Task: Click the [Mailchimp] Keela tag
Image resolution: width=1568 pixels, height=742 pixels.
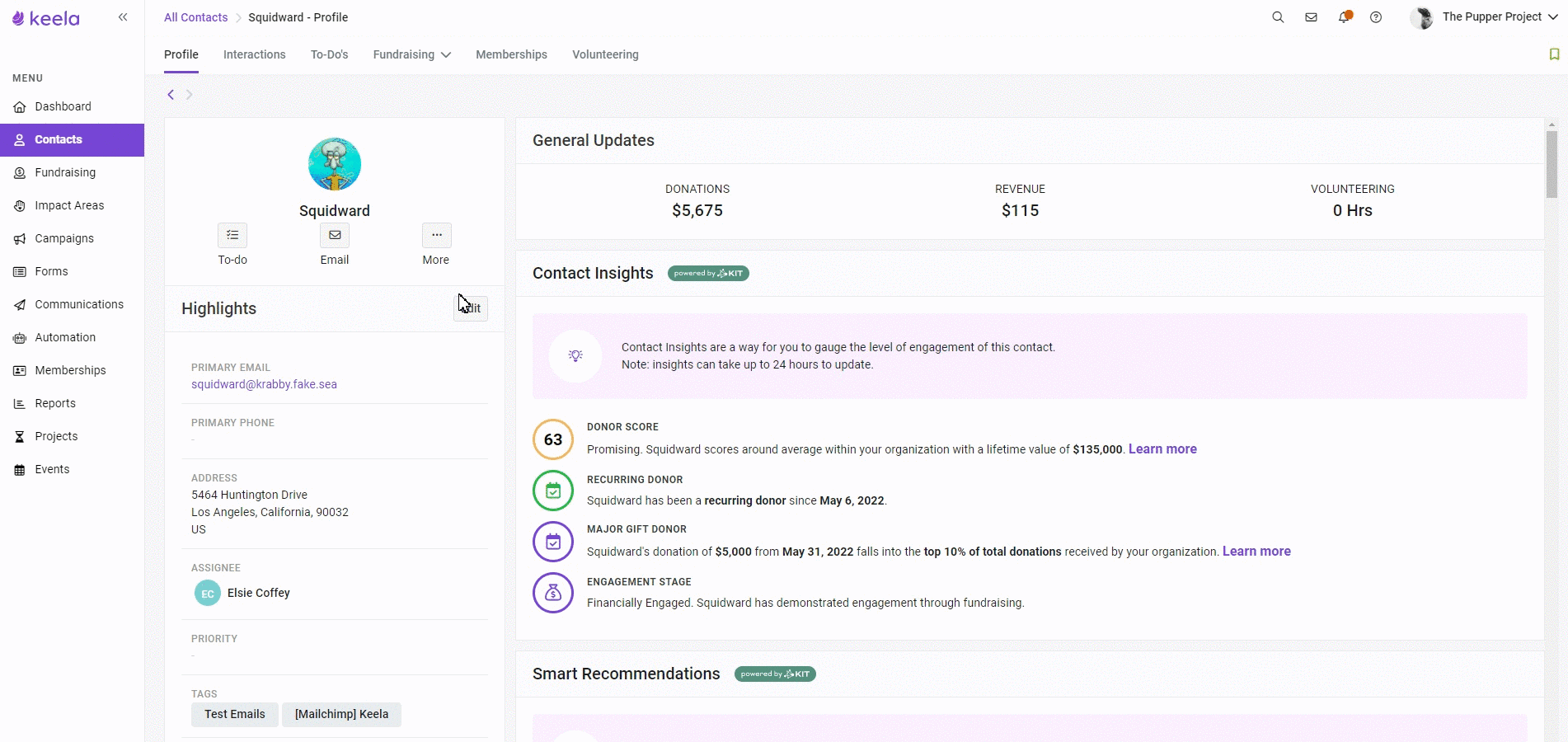Action: click(x=341, y=714)
